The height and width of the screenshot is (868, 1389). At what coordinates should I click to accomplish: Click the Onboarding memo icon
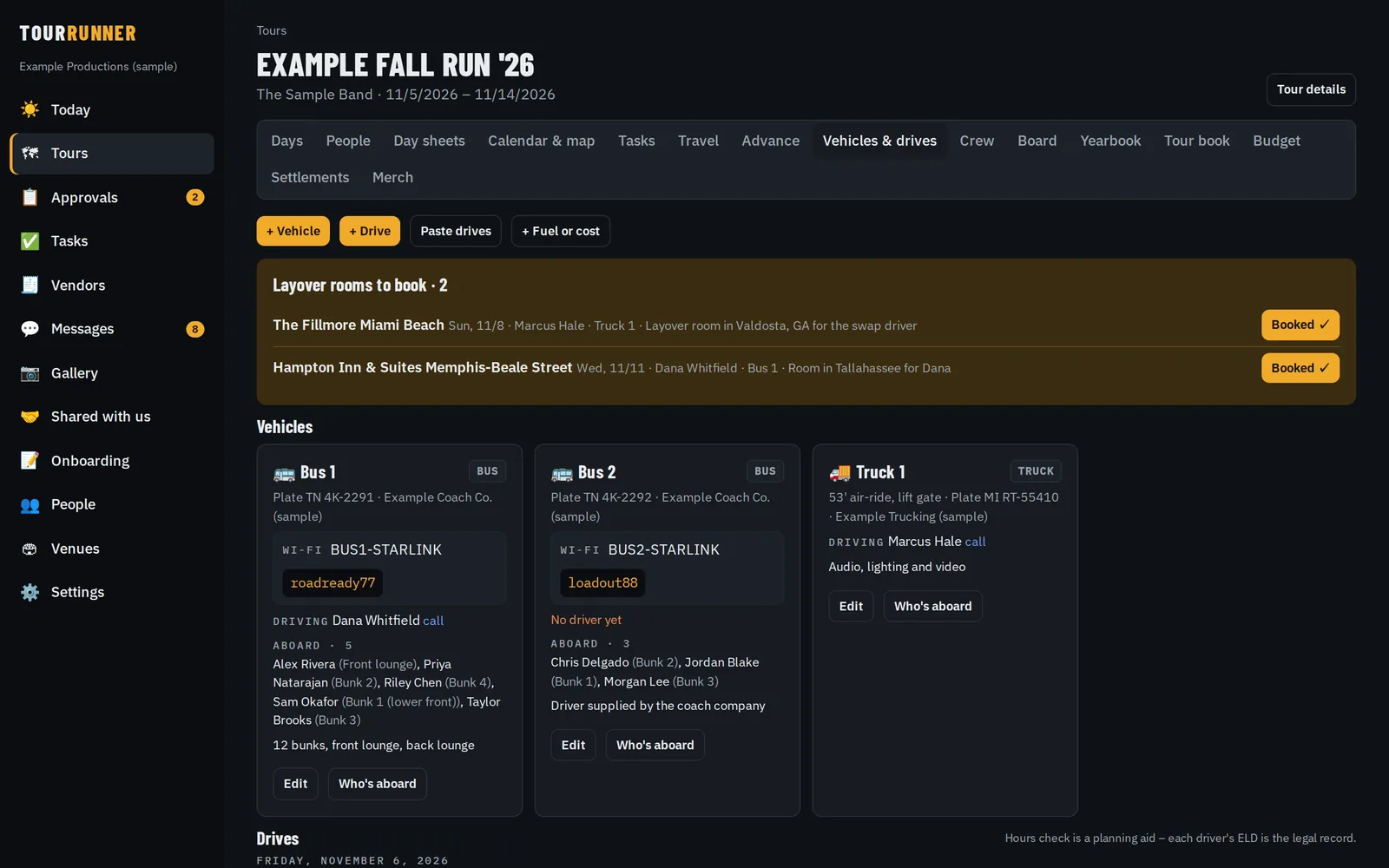pos(30,460)
